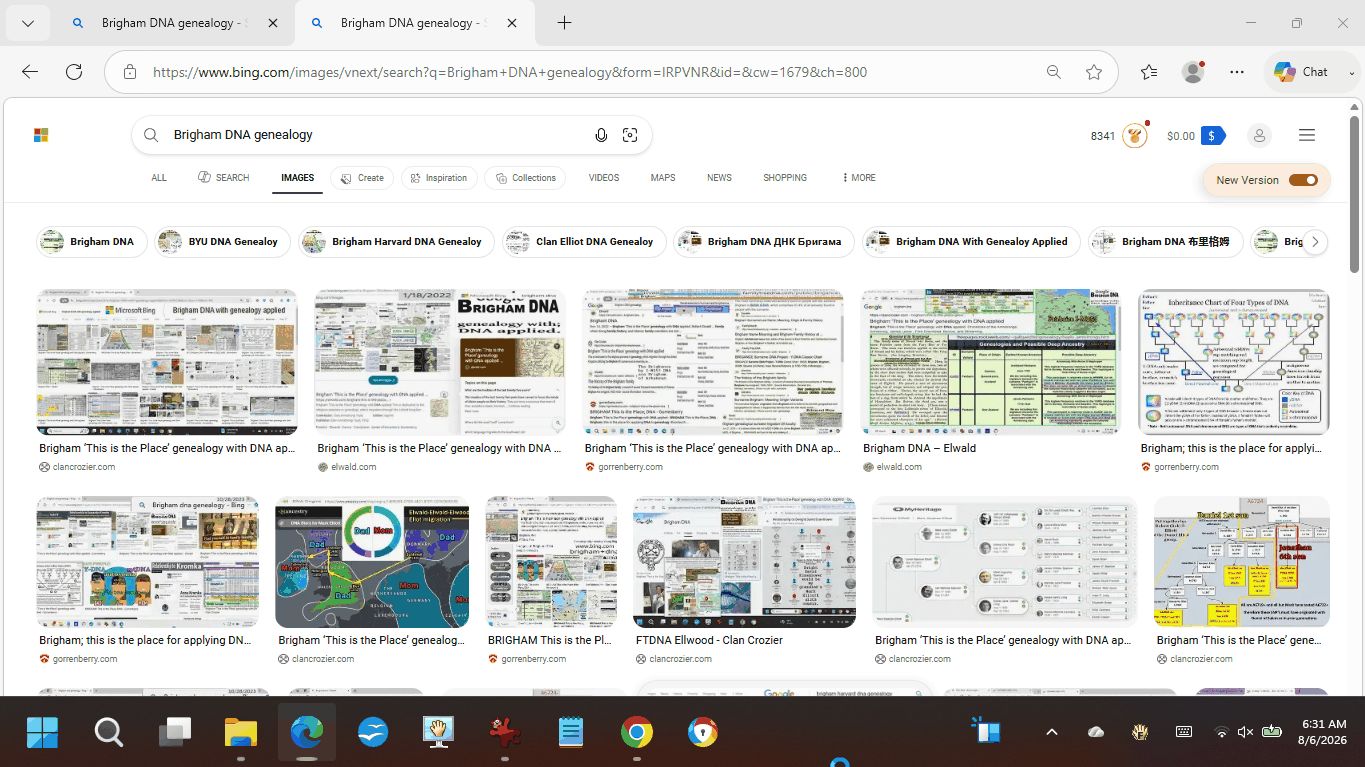Open the volume control in system tray
The width and height of the screenshot is (1365, 767).
(x=1246, y=733)
